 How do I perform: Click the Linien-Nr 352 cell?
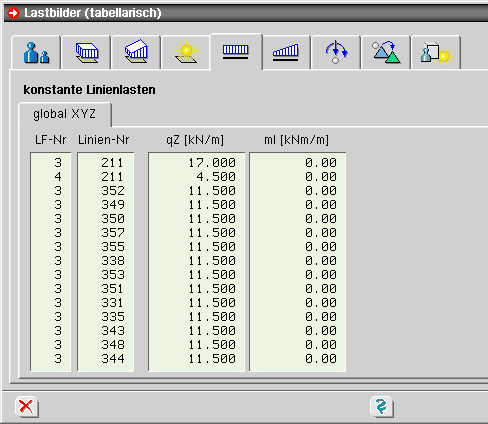click(x=113, y=191)
